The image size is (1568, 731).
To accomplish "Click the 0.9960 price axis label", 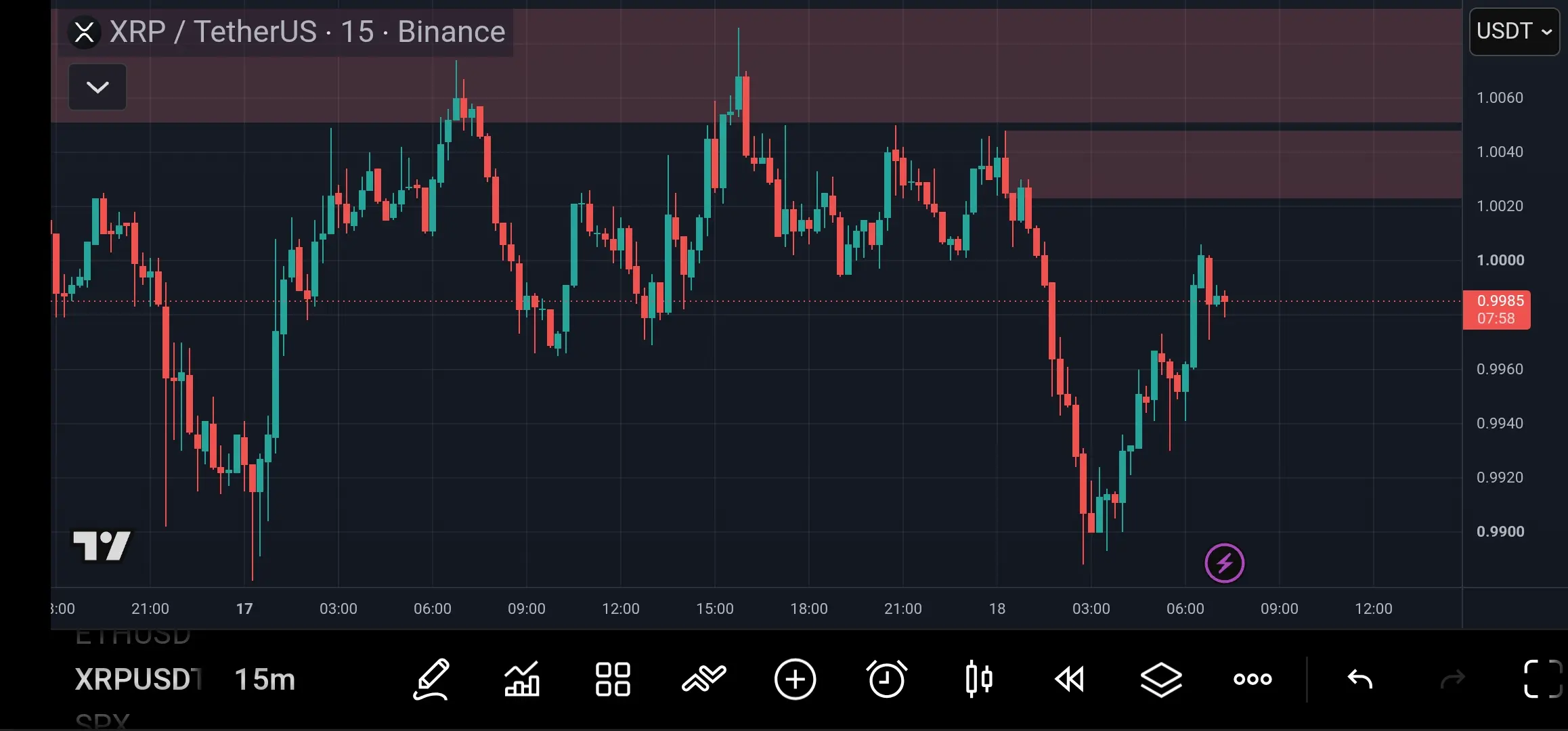I will click(1500, 370).
